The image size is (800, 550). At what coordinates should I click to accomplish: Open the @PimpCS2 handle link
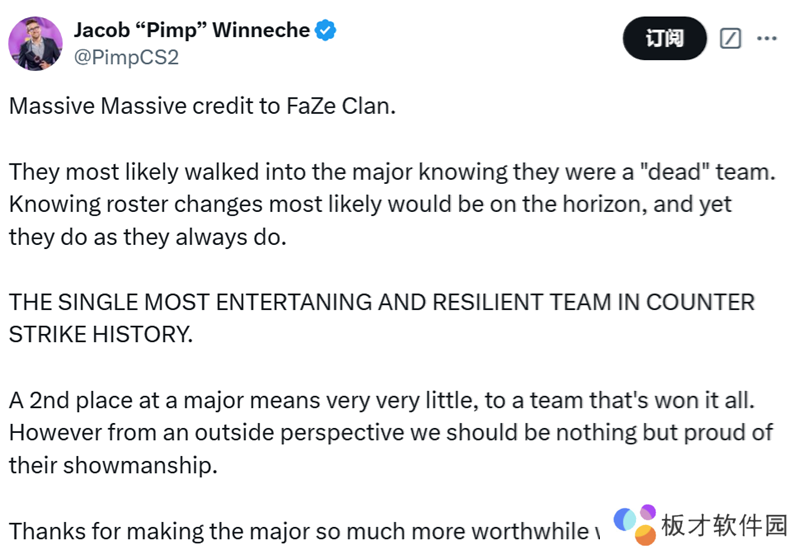(126, 57)
